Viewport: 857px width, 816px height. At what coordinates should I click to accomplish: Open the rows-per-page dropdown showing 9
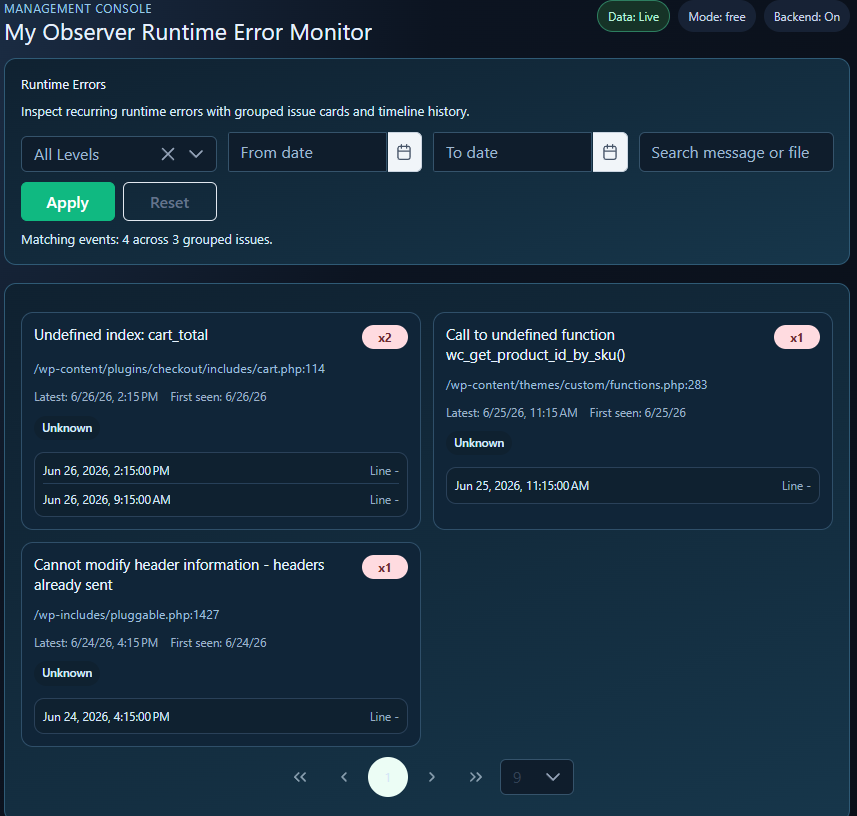[x=537, y=777]
